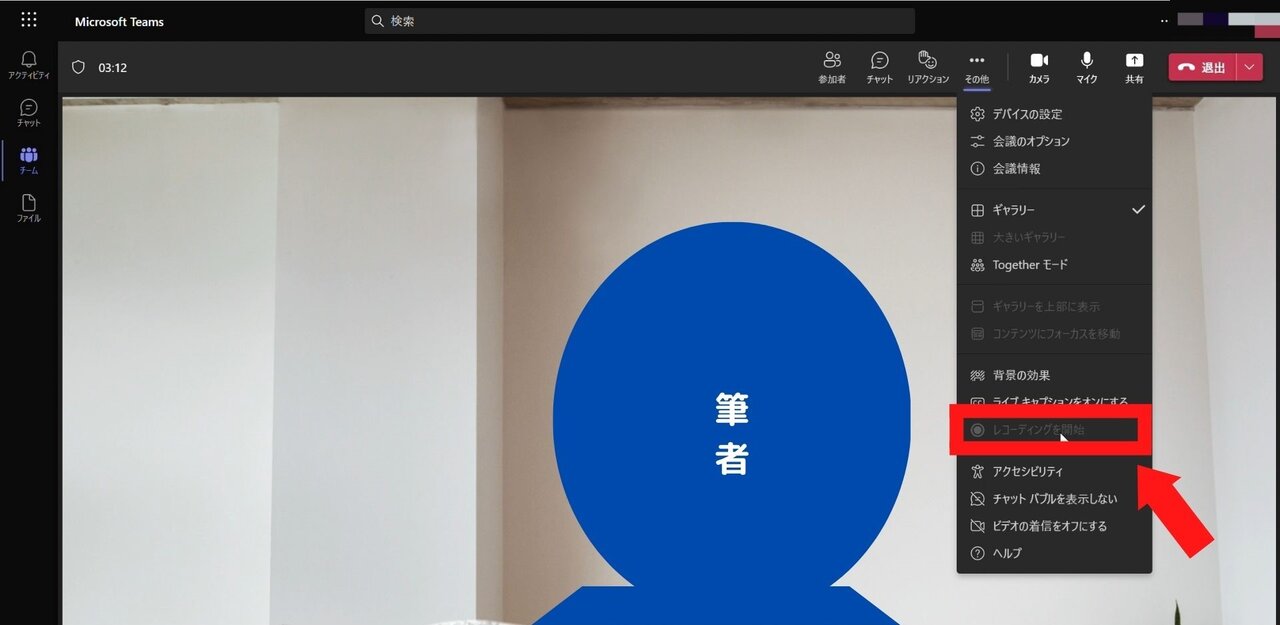Open background effects (背景の効果)
The image size is (1280, 625).
(1054, 375)
